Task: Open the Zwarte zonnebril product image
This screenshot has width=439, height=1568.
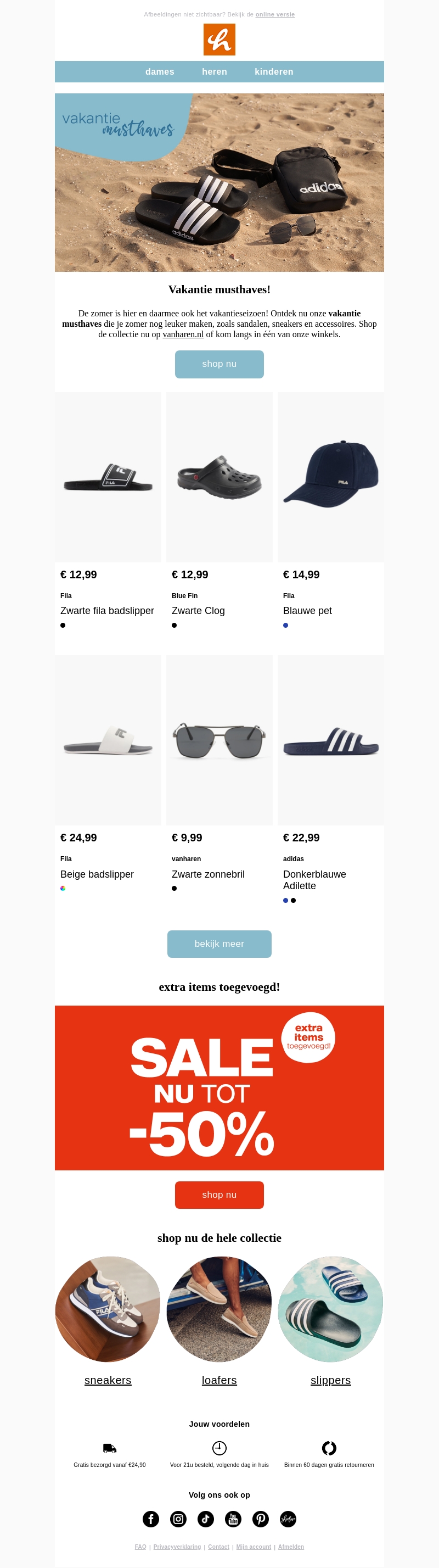Action: pos(219,740)
